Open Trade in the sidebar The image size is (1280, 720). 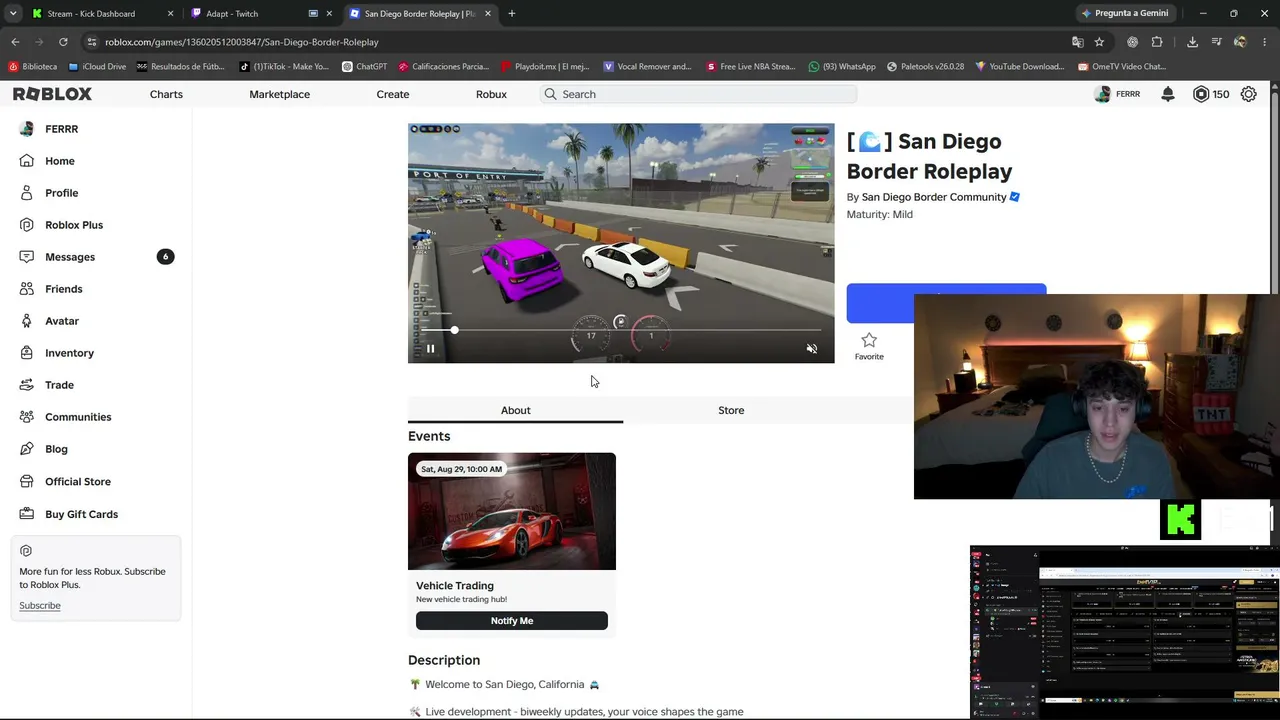coord(59,385)
